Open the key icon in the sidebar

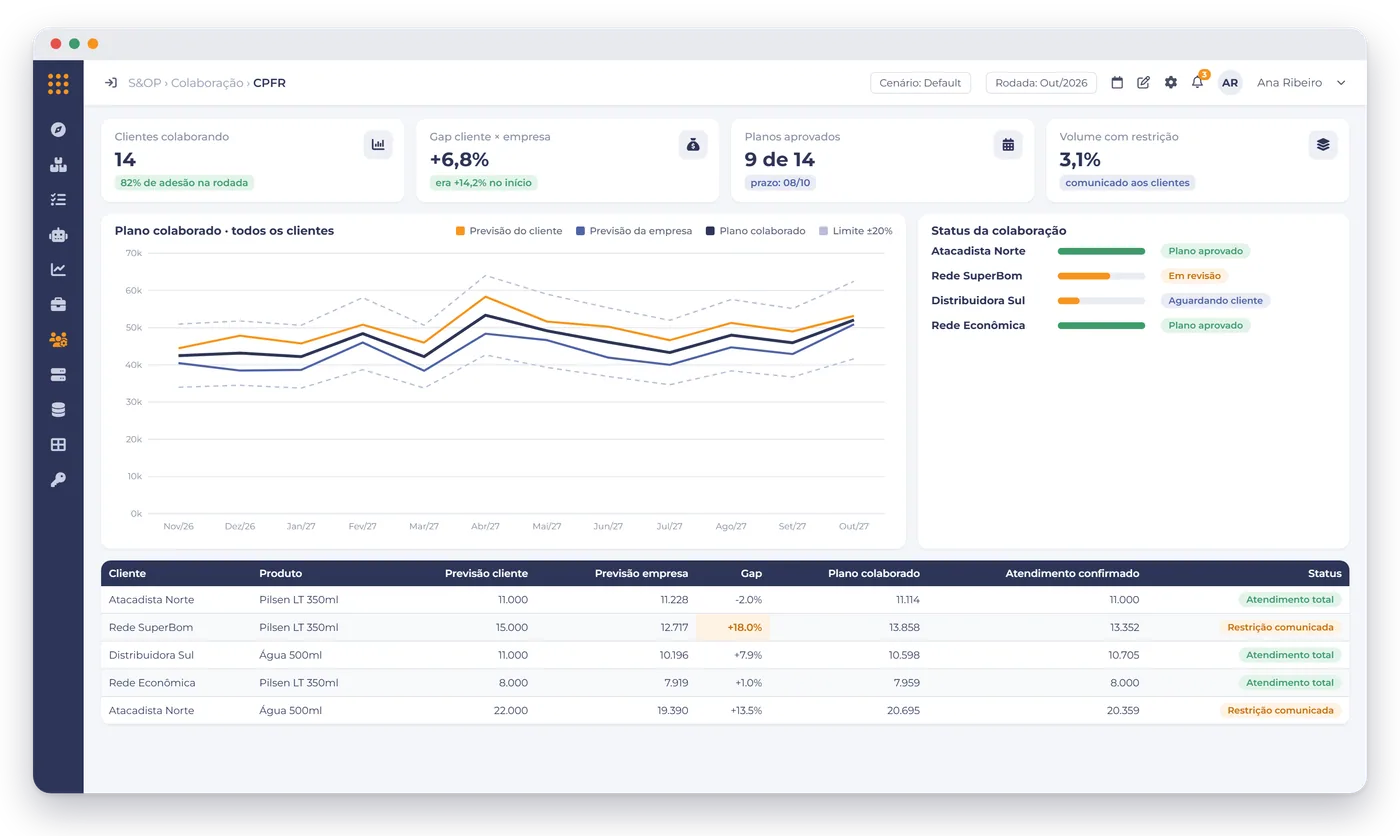[x=58, y=479]
